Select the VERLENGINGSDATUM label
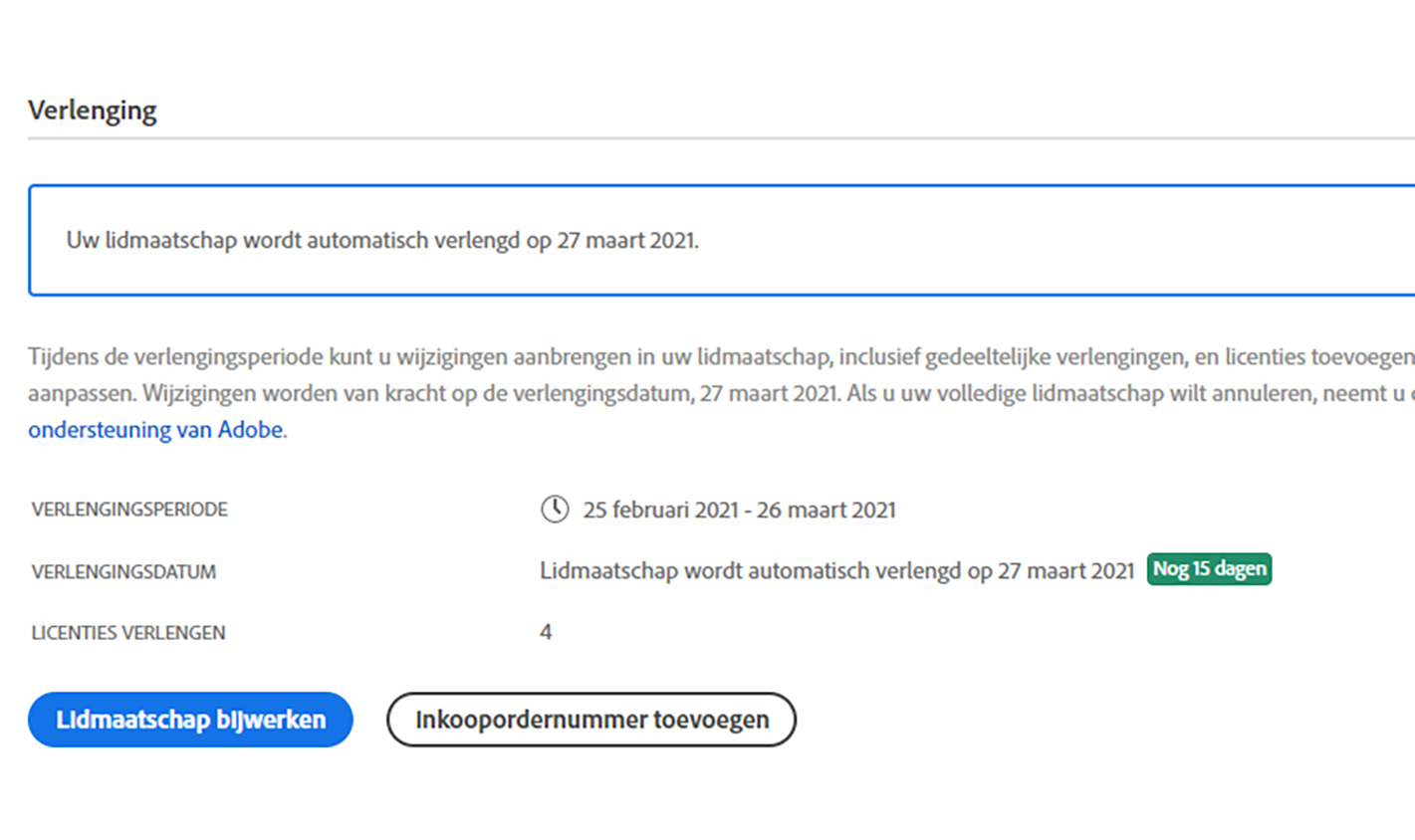This screenshot has height=840, width=1415. pos(123,571)
